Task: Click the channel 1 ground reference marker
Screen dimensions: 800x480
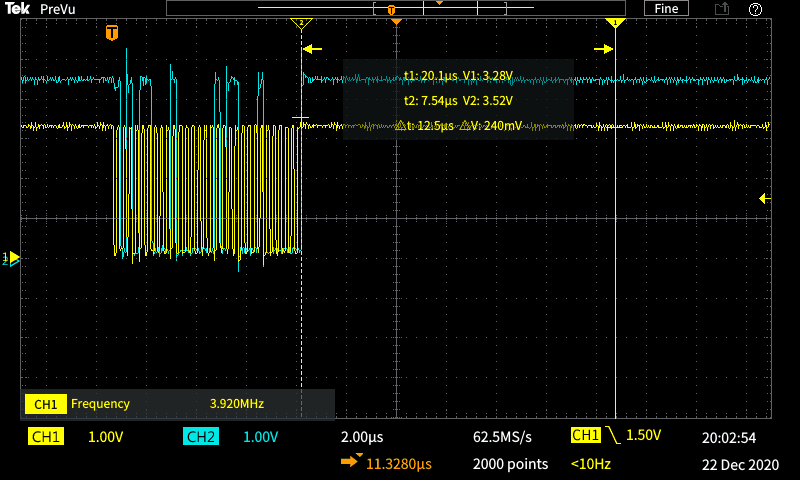Action: tap(13, 258)
